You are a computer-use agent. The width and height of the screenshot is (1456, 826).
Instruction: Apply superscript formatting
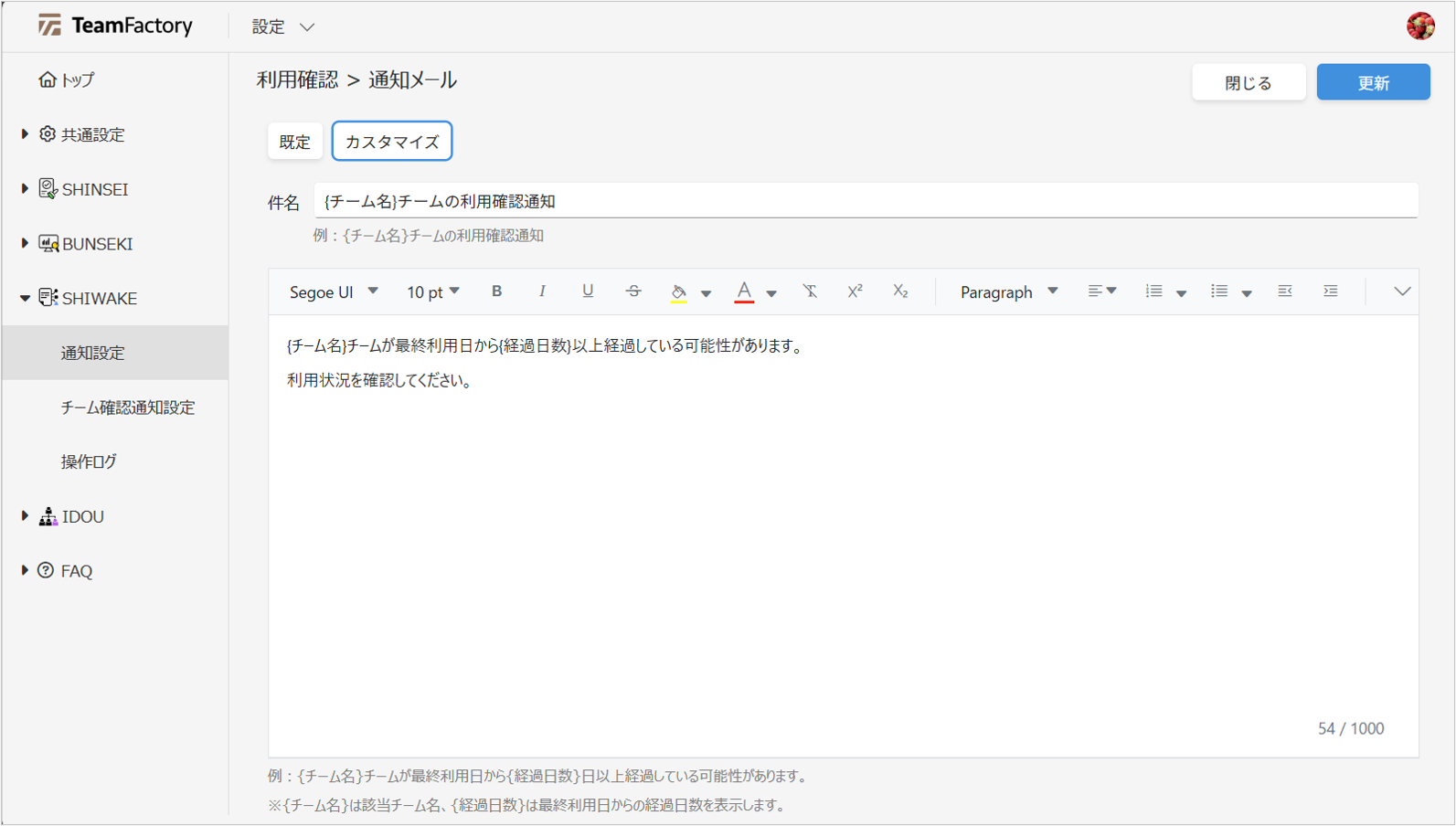click(x=855, y=291)
